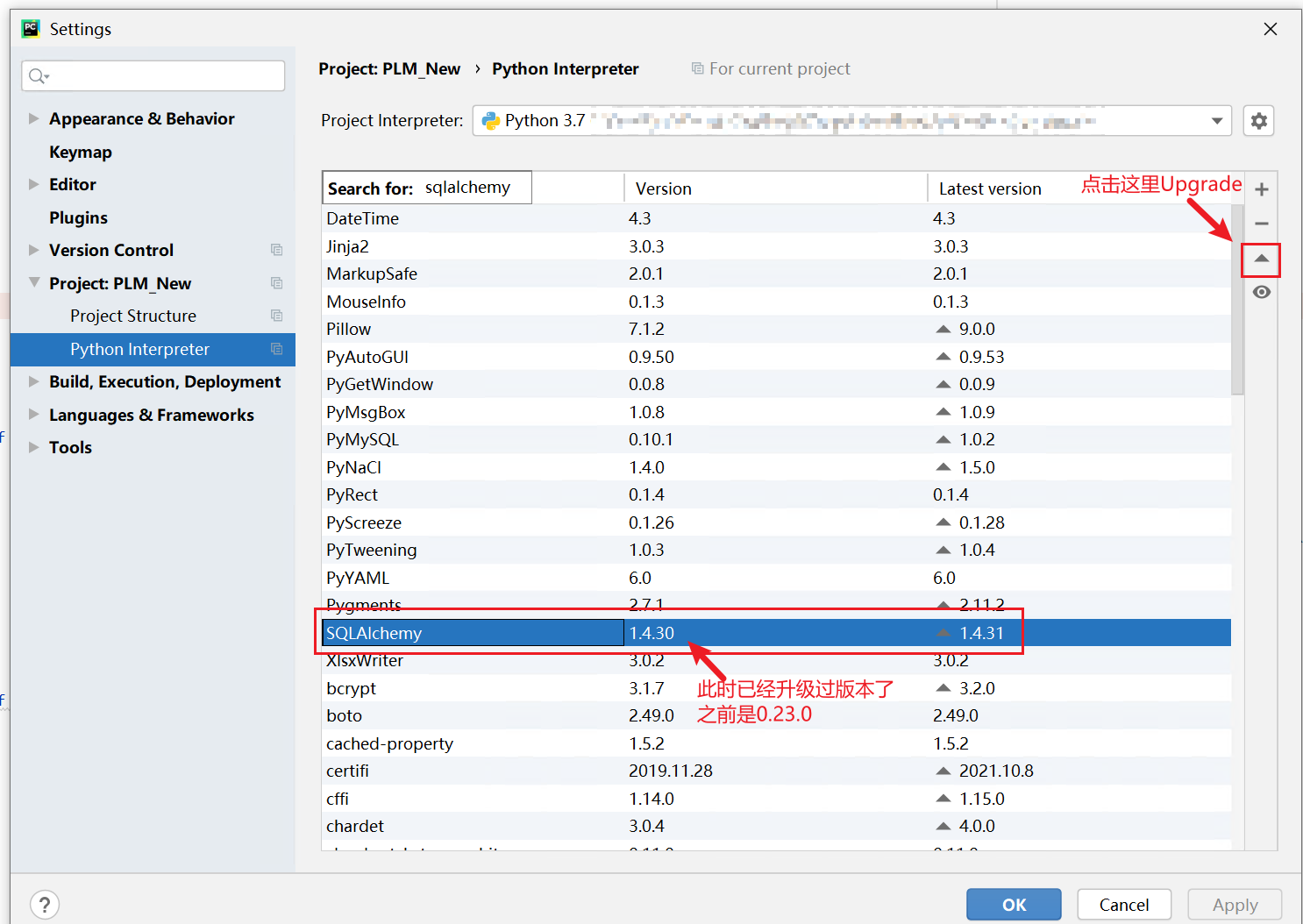1303x924 pixels.
Task: Expand the Tools section
Action: [33, 447]
